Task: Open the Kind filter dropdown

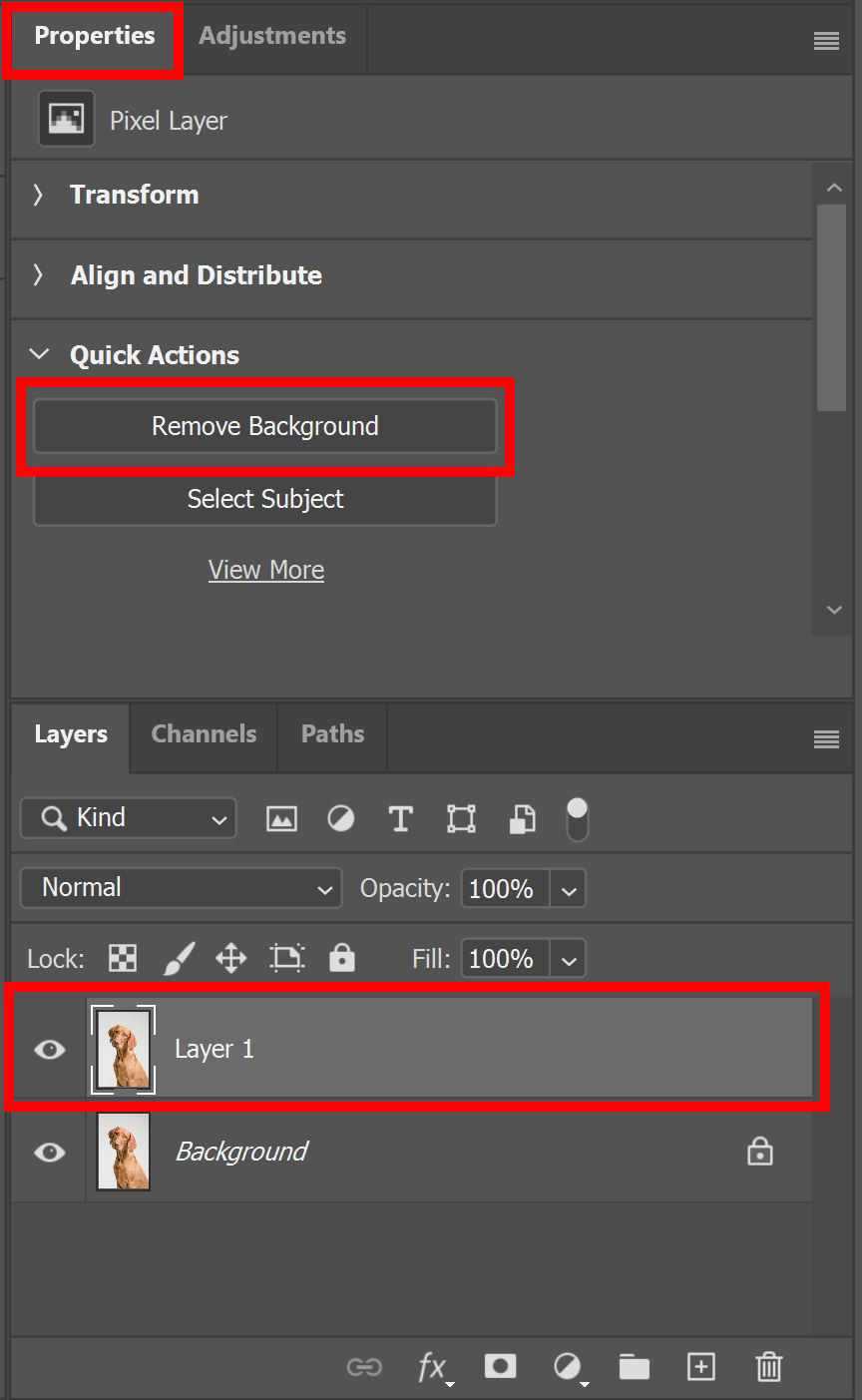Action: click(x=128, y=817)
